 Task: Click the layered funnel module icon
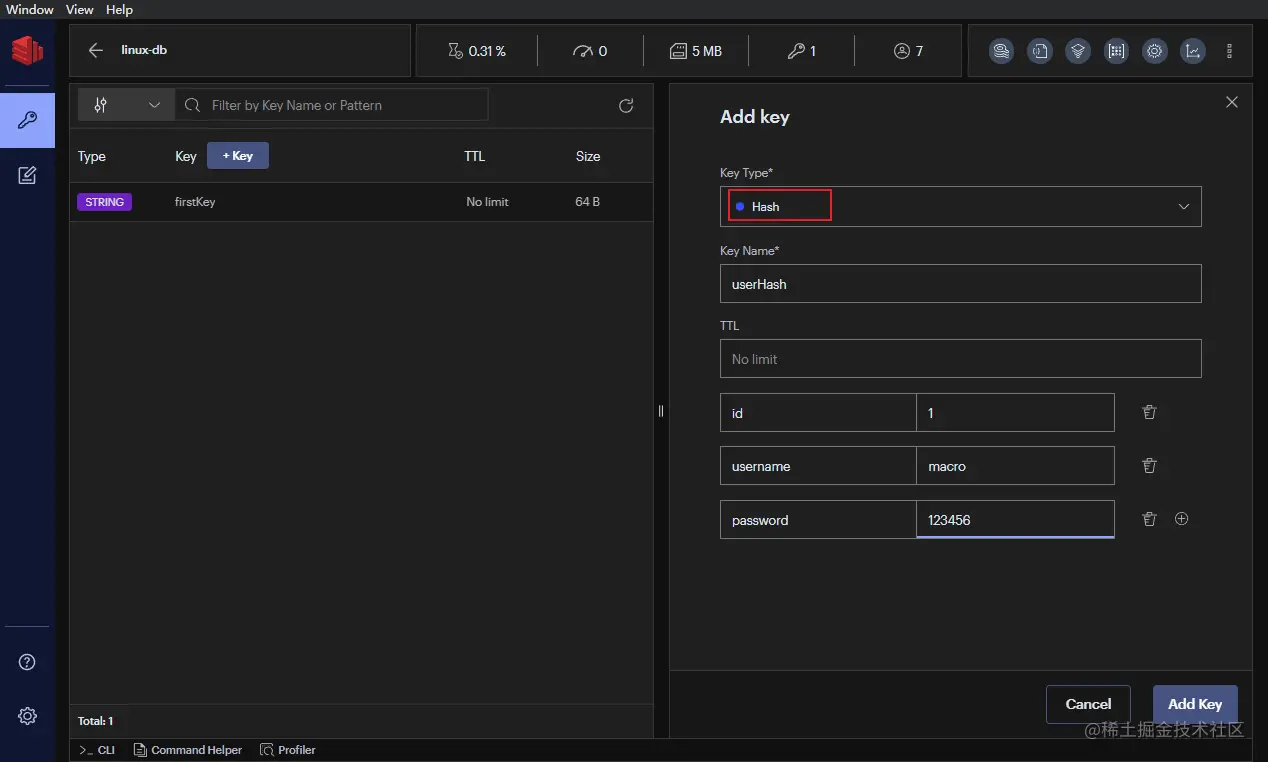pyautogui.click(x=1078, y=51)
